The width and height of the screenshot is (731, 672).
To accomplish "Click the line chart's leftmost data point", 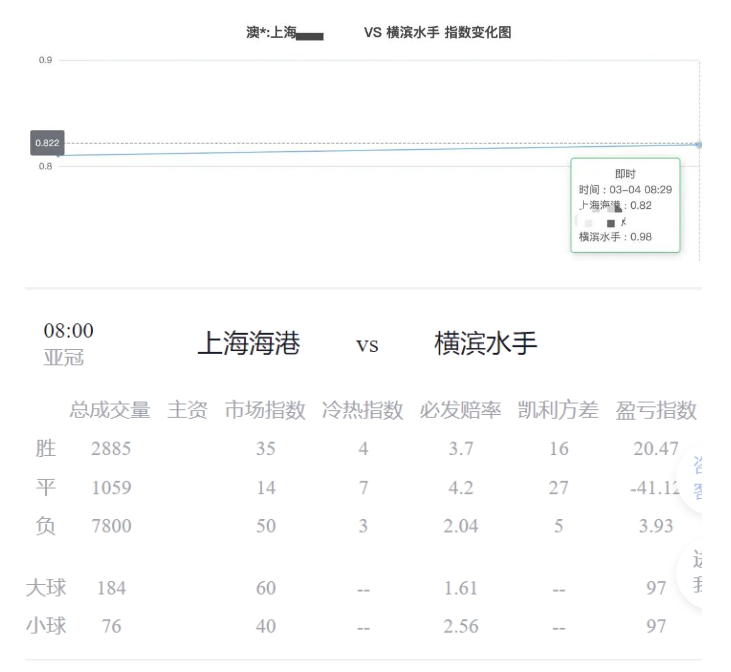I will coord(59,154).
